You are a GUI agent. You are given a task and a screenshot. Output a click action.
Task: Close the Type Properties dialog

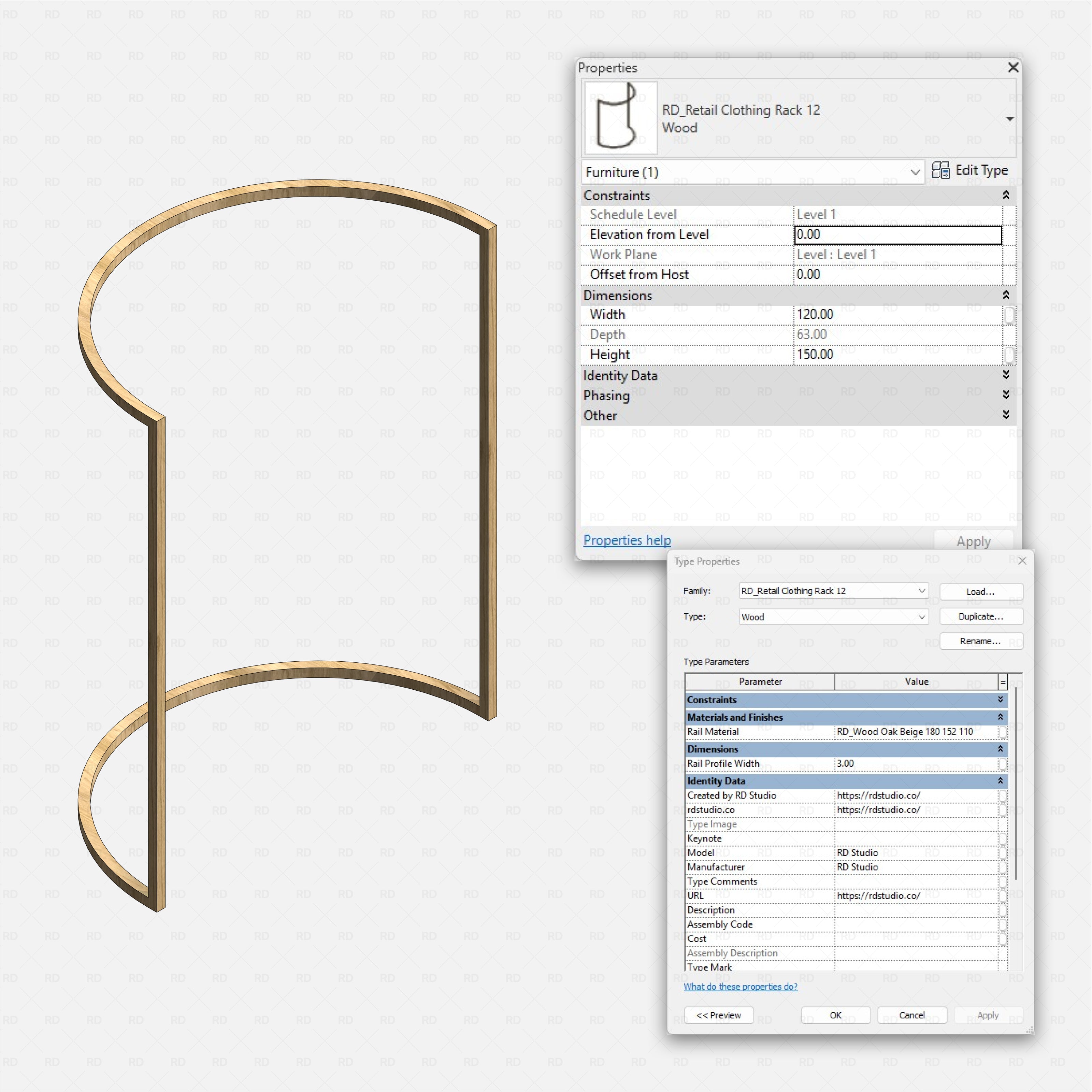1022,561
